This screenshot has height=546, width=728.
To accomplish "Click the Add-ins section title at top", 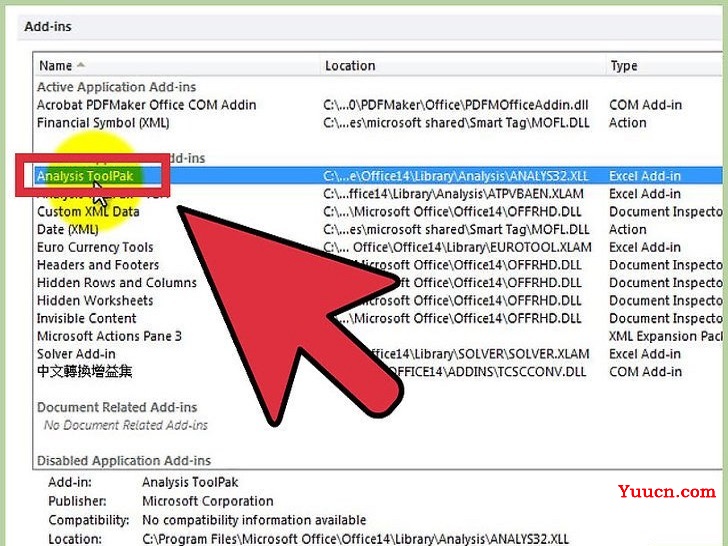I will (48, 26).
